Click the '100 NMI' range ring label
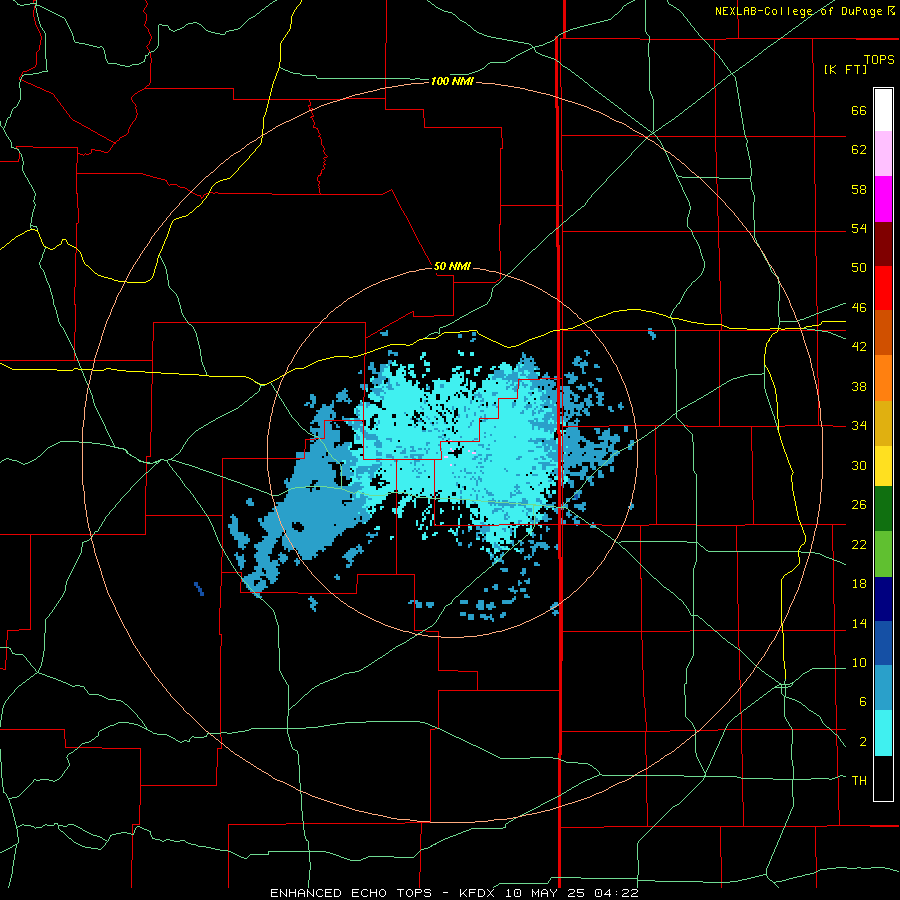 click(x=452, y=82)
